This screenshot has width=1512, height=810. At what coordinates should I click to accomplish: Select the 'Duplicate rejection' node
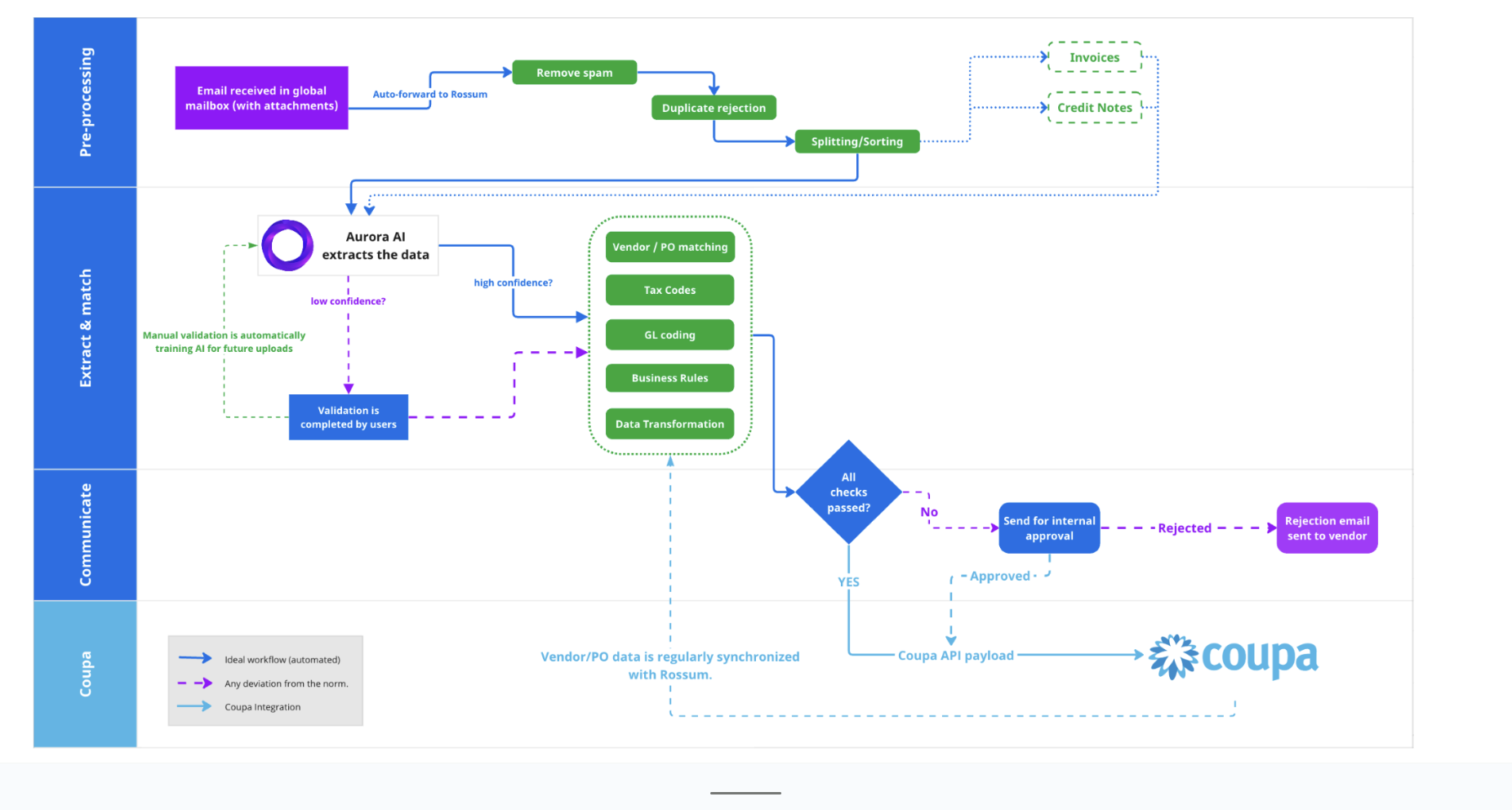[714, 108]
